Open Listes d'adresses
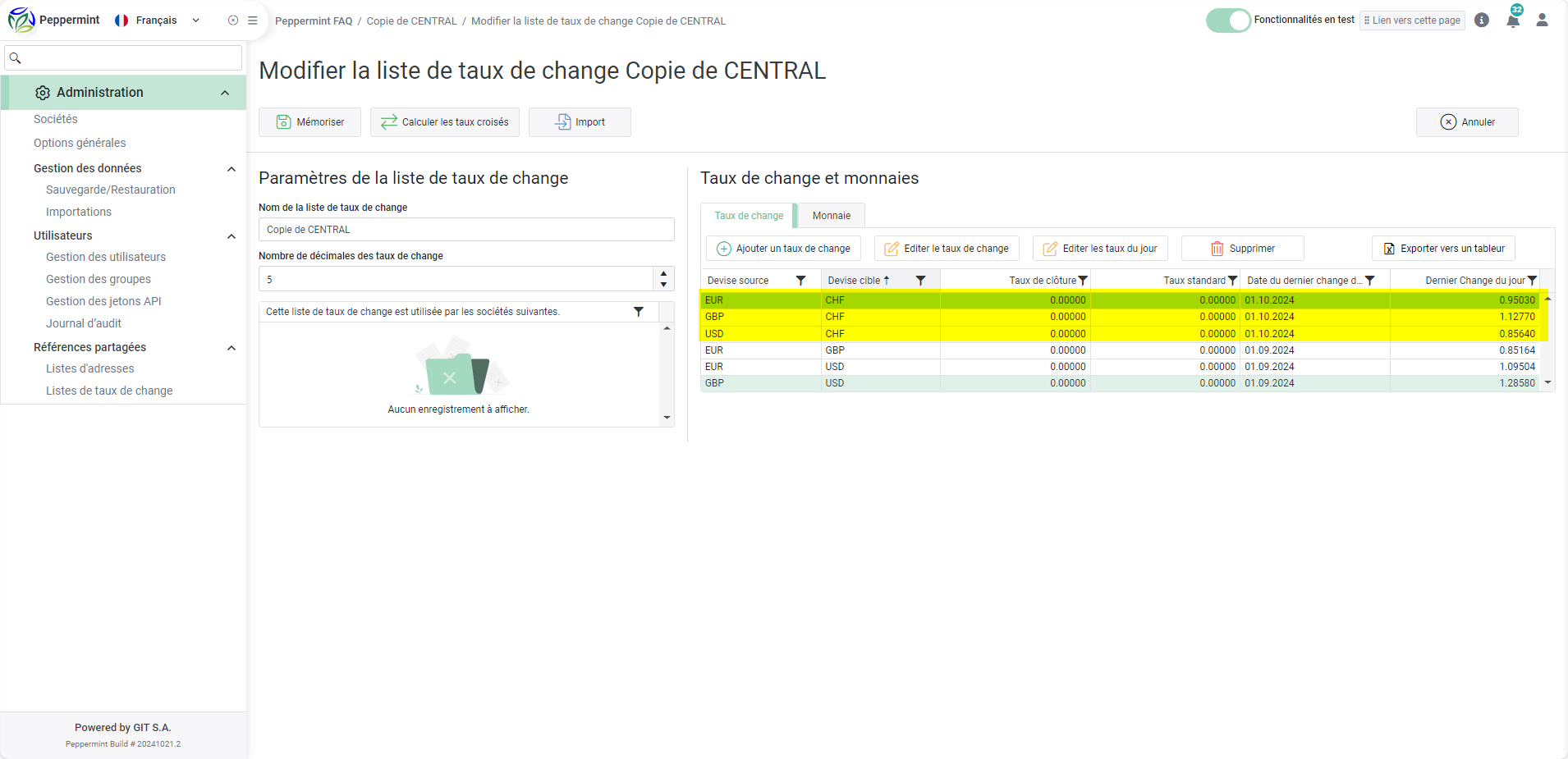 coord(90,368)
